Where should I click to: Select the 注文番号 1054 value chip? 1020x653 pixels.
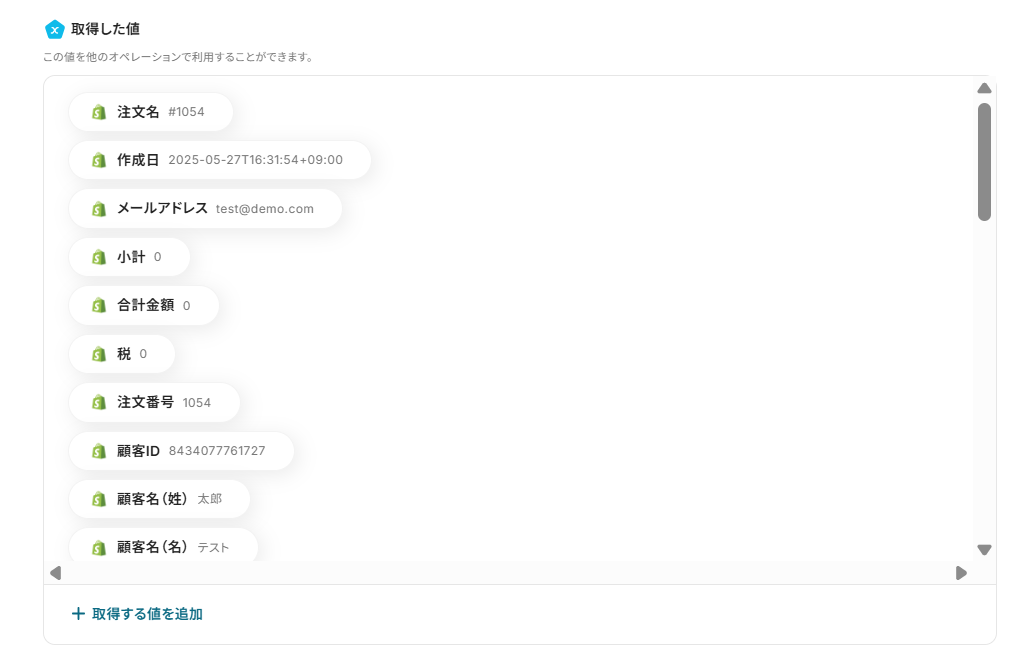pyautogui.click(x=154, y=403)
